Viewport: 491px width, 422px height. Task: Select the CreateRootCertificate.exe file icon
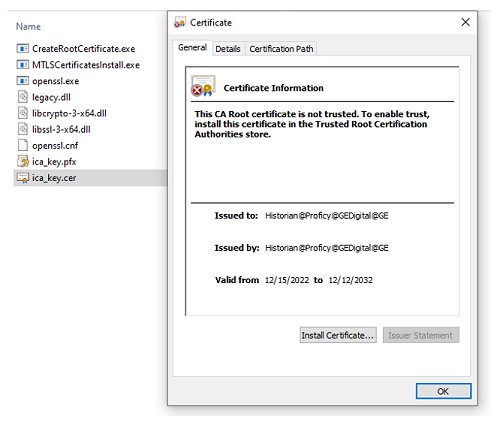pyautogui.click(x=23, y=49)
